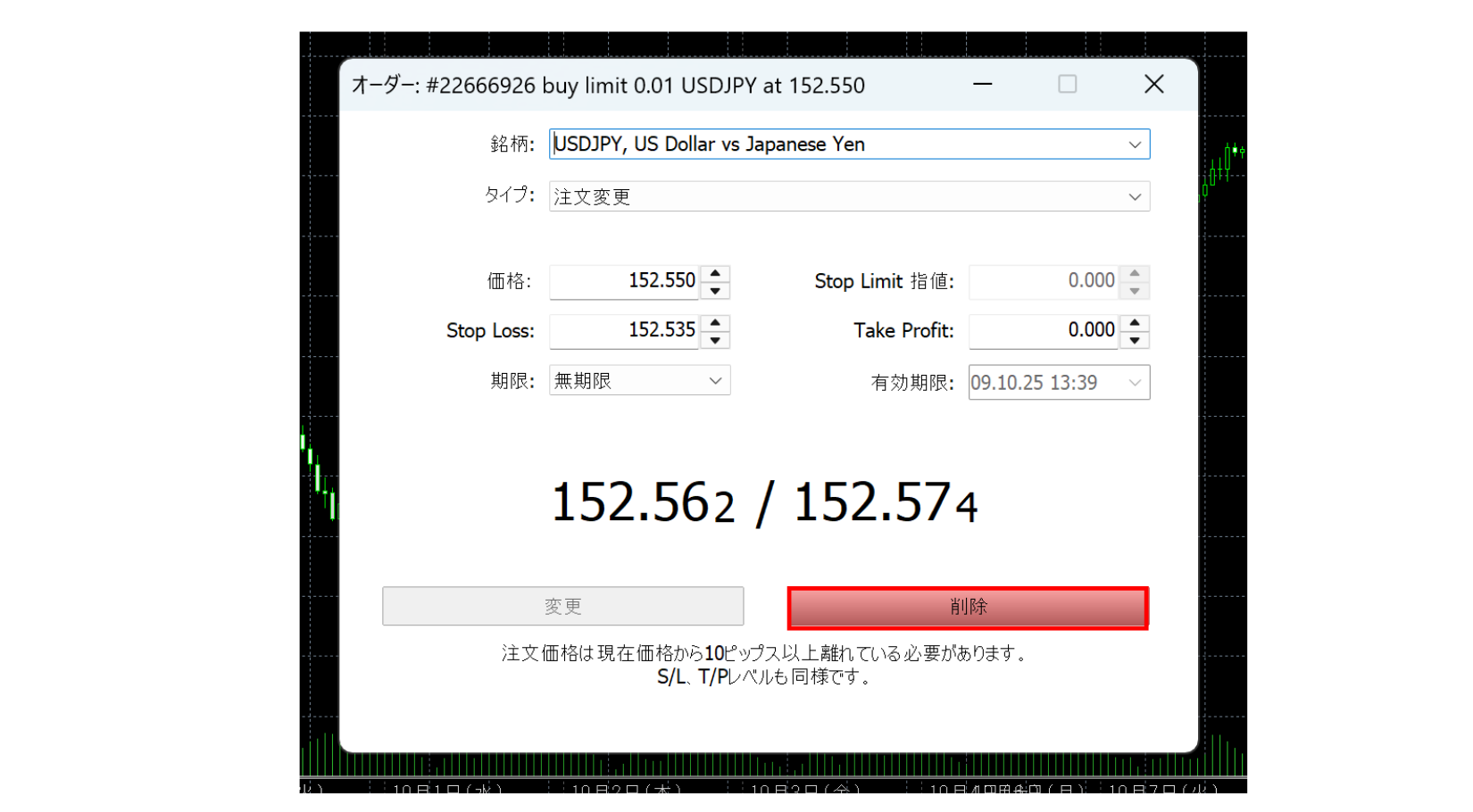Increase 価格 price with up arrow

[715, 274]
